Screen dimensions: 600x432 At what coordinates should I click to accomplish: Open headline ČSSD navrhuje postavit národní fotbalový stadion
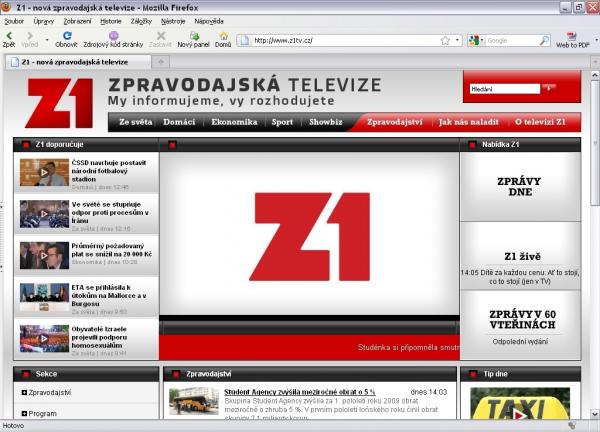pos(109,171)
